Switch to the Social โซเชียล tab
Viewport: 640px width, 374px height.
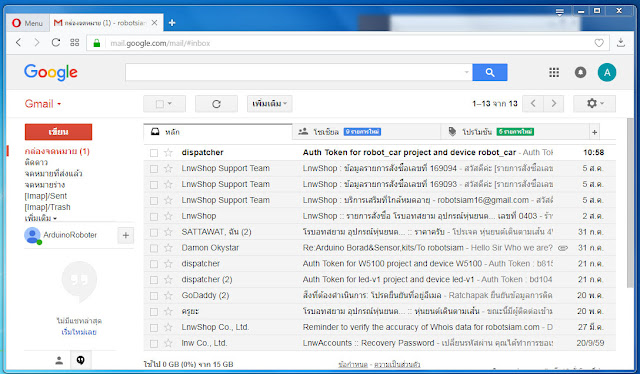[x=367, y=132]
